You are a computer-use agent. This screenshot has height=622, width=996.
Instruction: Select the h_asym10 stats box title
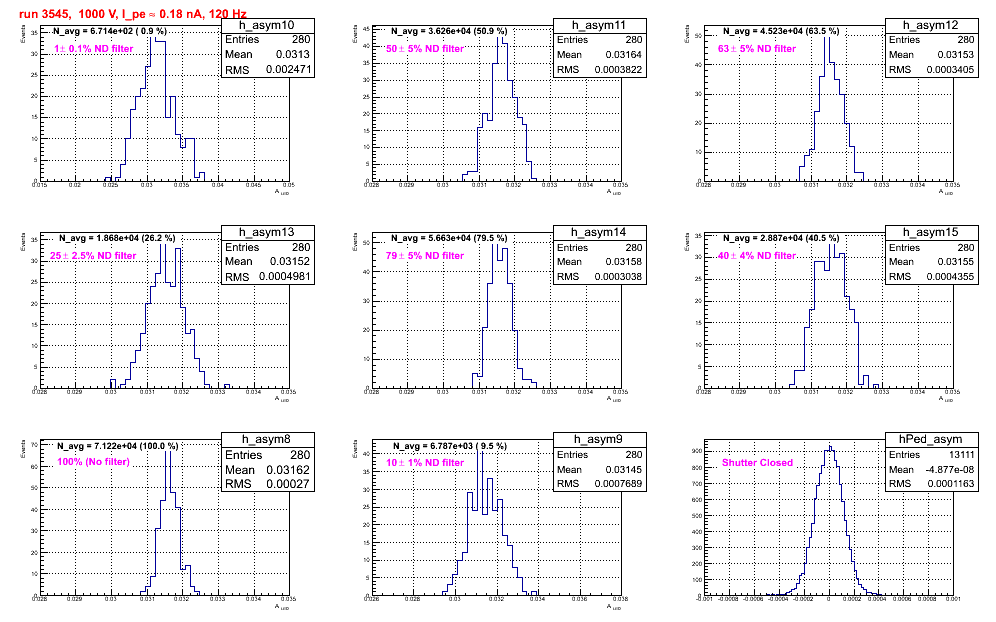pyautogui.click(x=267, y=25)
